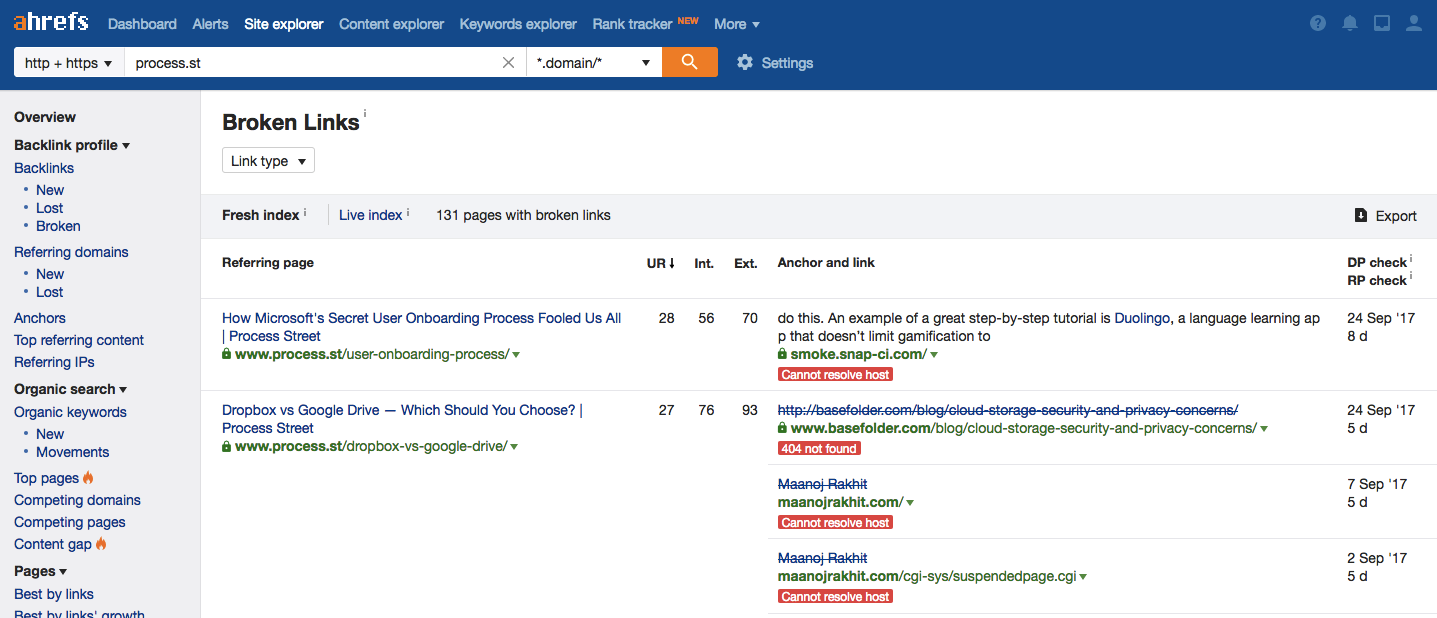Click the lock icon before www.basefolder.com link
The image size is (1437, 618).
point(783,428)
